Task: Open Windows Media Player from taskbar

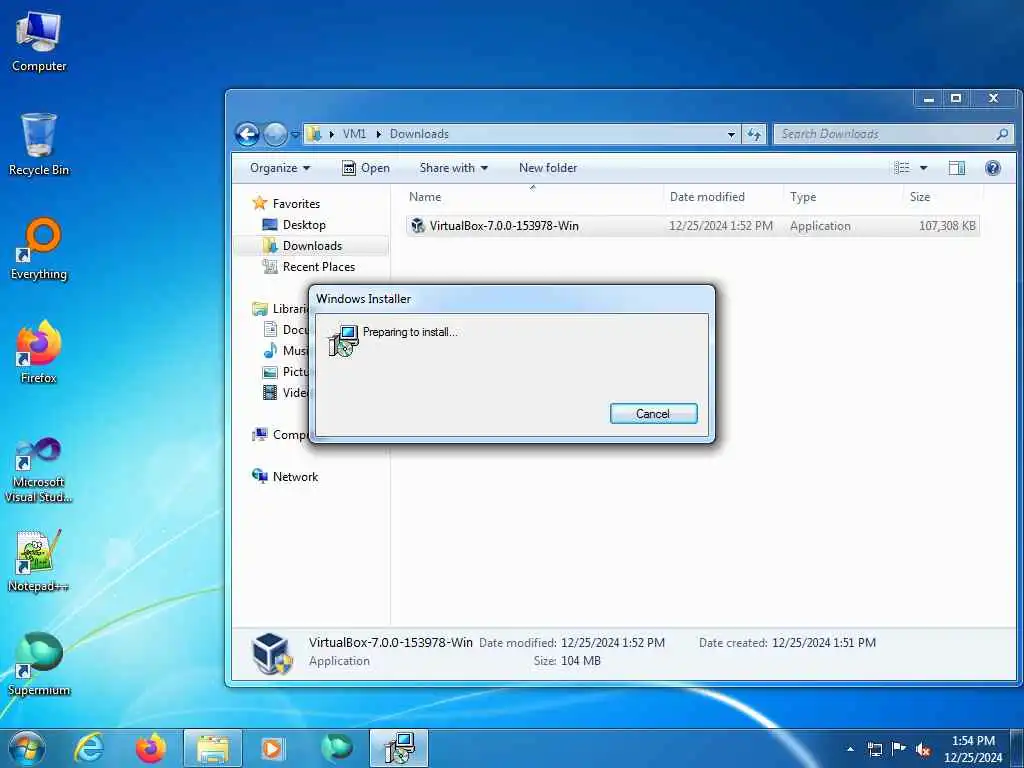Action: pyautogui.click(x=274, y=748)
